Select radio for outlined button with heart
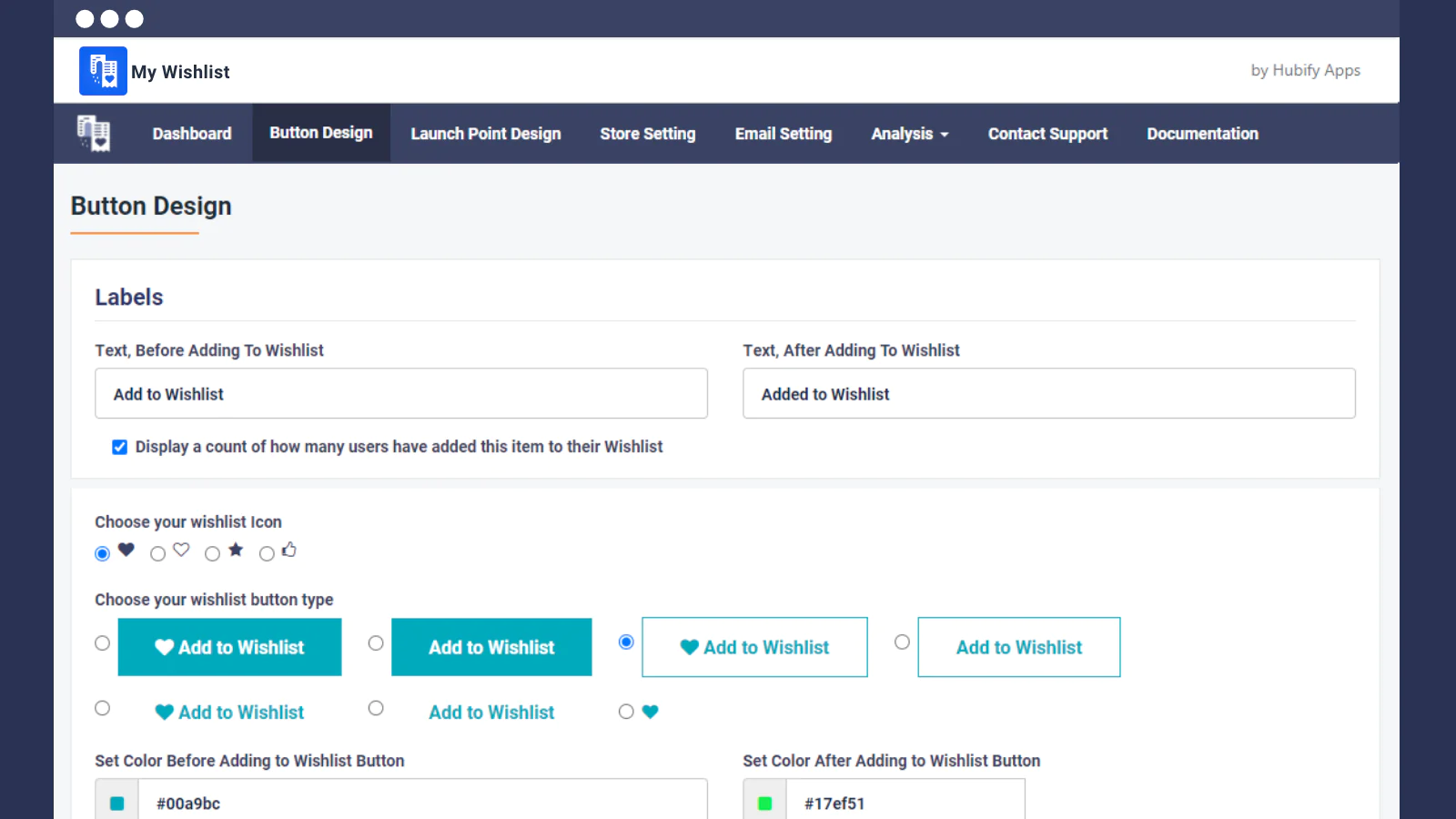Viewport: 1456px width, 819px height. click(626, 642)
